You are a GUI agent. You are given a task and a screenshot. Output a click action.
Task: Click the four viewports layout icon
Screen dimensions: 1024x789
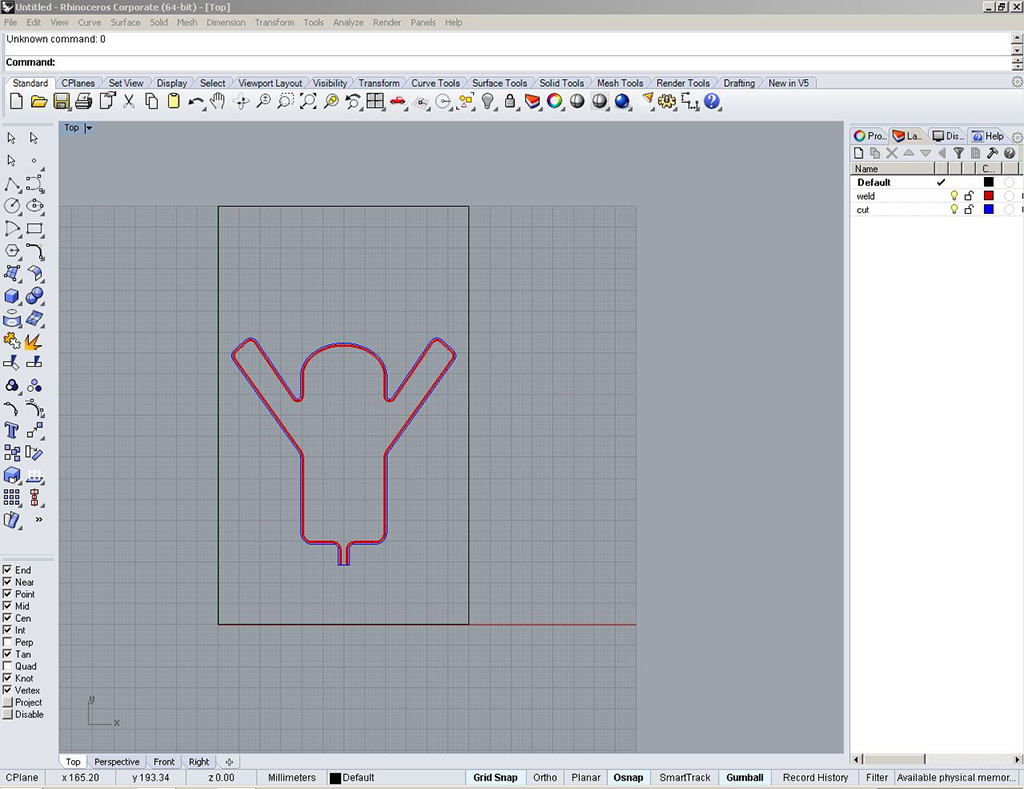tap(375, 101)
